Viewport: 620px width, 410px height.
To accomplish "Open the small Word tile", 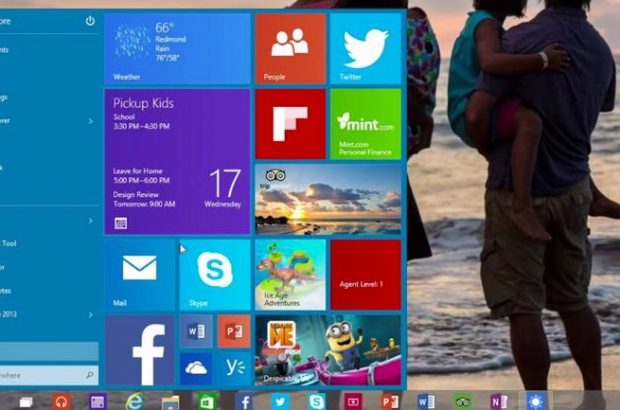I will coord(196,331).
